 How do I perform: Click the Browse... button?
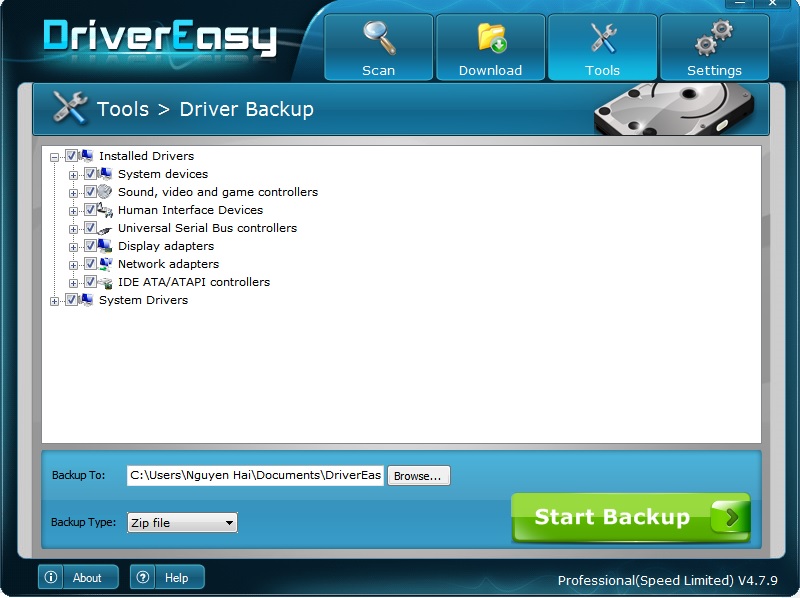(419, 476)
